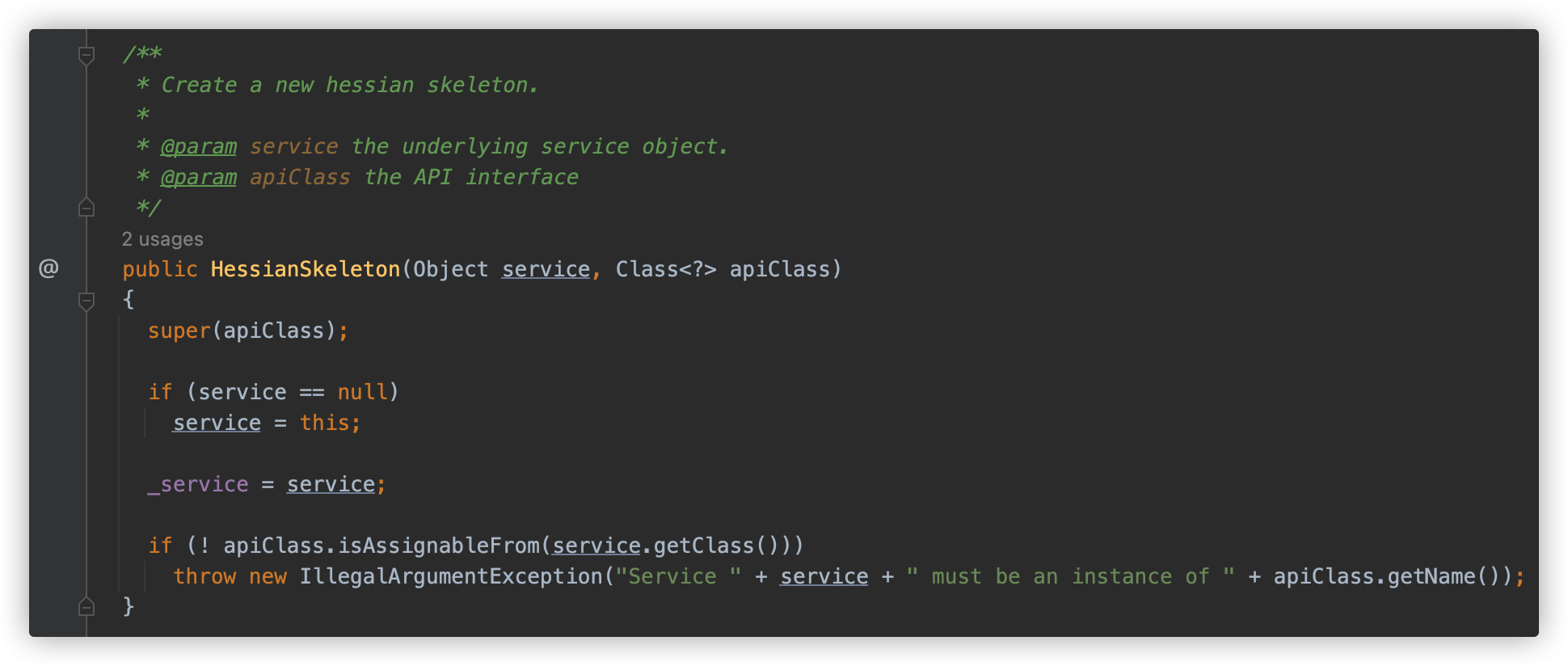The width and height of the screenshot is (1568, 666).
Task: Click the IllegalArgumentException class name
Action: click(451, 576)
